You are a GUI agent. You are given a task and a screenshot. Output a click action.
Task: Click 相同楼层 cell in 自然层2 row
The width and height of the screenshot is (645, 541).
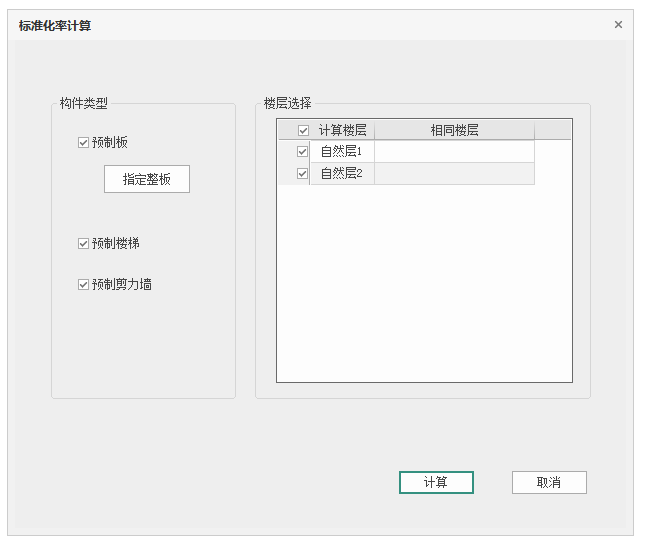coord(454,174)
